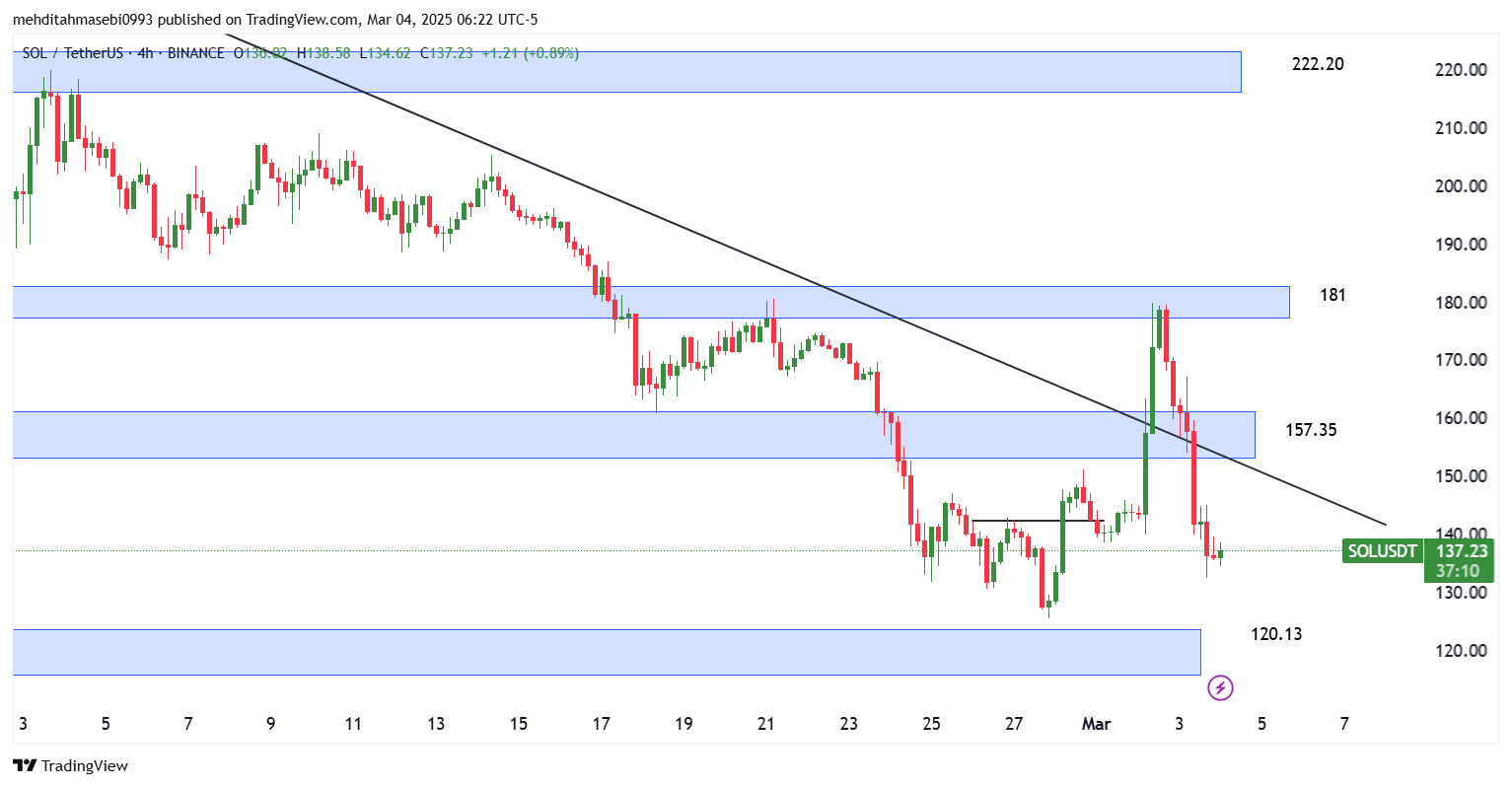
Task: Click the SOLUSDT price label tag
Action: point(1383,551)
